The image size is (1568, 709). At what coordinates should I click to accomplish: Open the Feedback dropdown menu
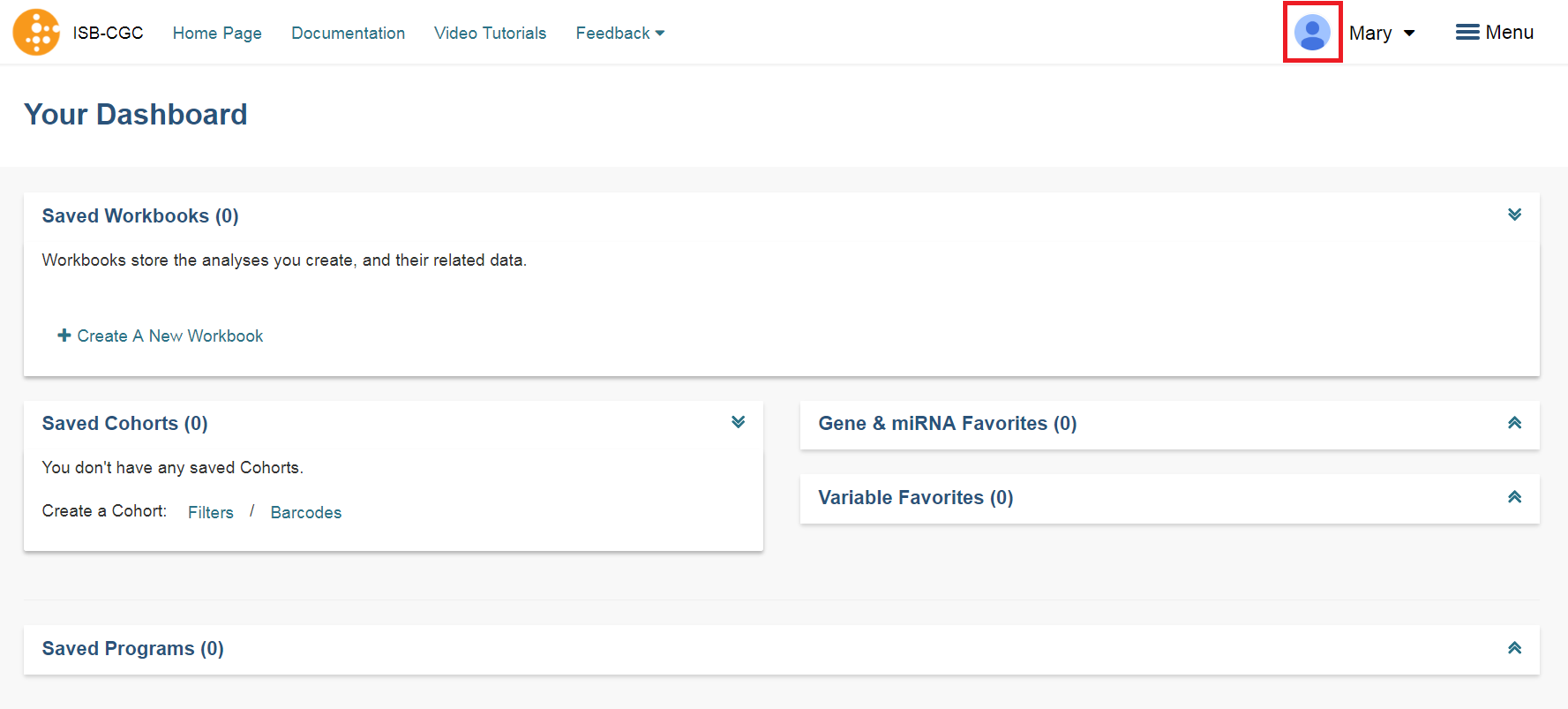click(x=619, y=33)
